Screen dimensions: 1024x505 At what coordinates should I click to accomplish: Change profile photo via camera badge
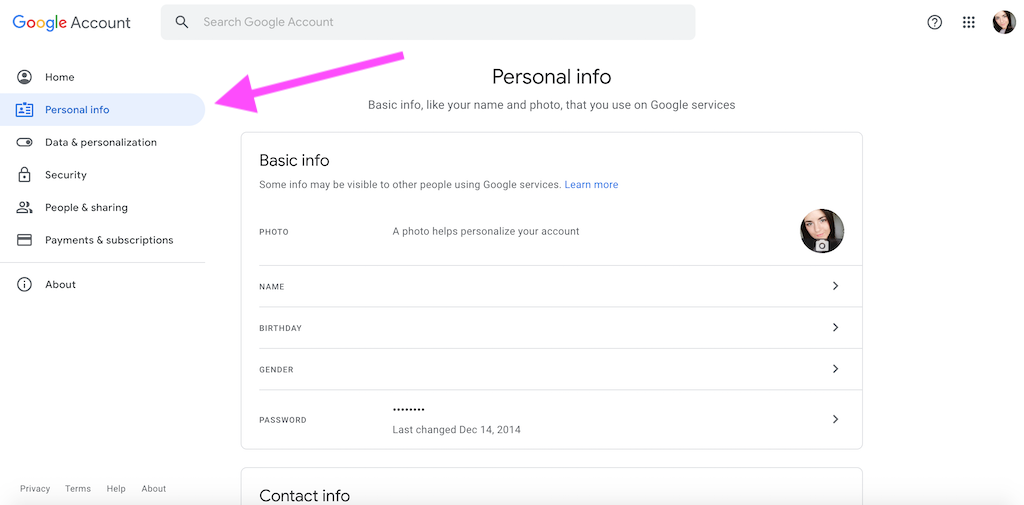click(x=822, y=246)
